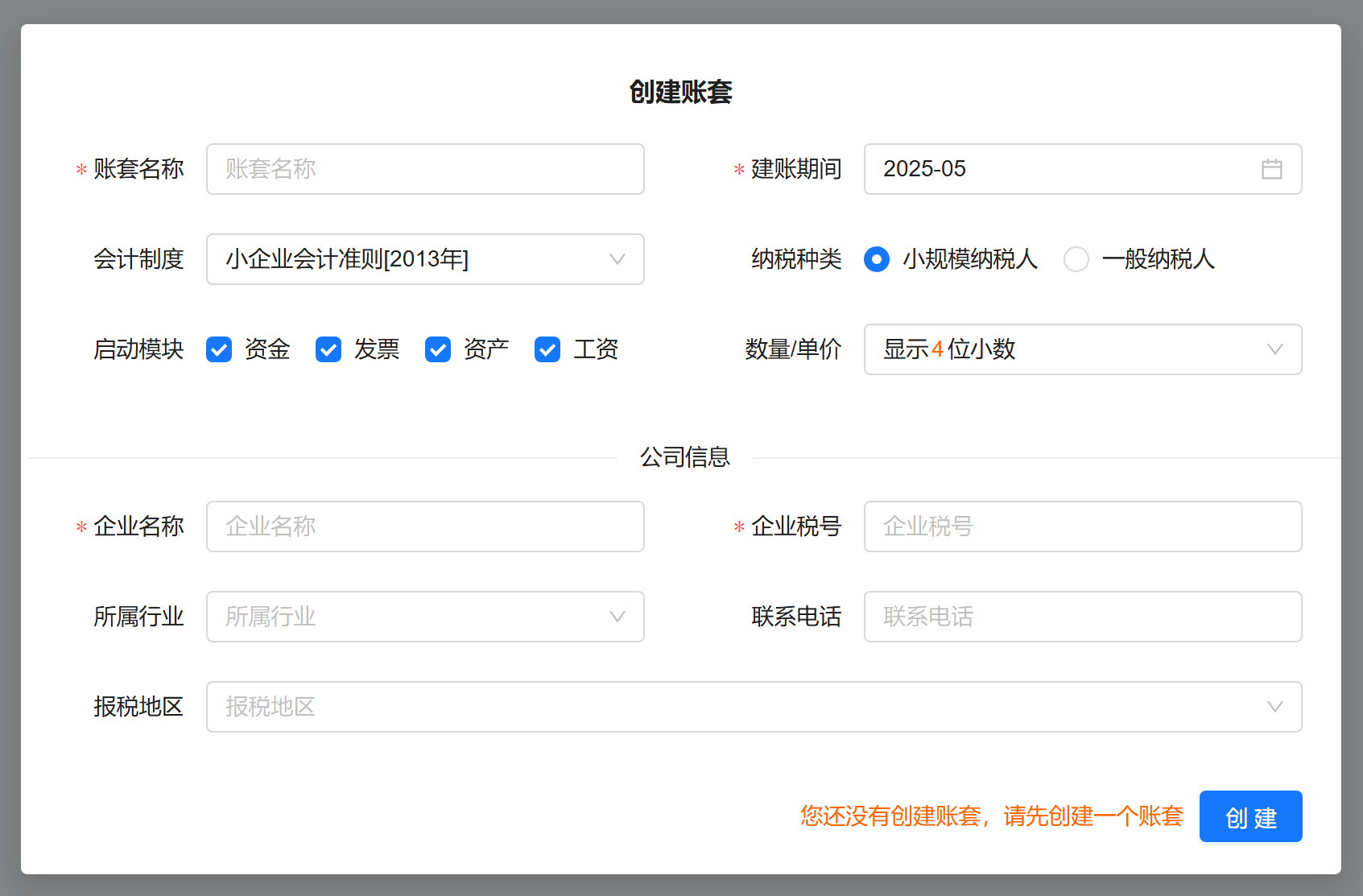This screenshot has width=1363, height=896.
Task: Click the 会计制度 dropdown arrow
Action: pyautogui.click(x=617, y=259)
